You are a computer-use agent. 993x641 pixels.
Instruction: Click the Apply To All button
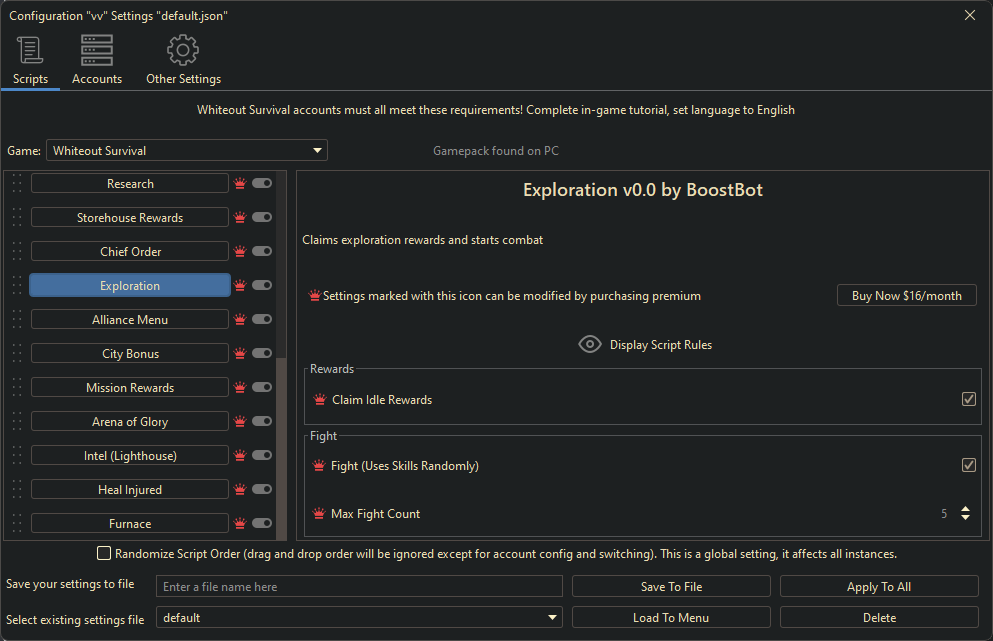point(879,587)
